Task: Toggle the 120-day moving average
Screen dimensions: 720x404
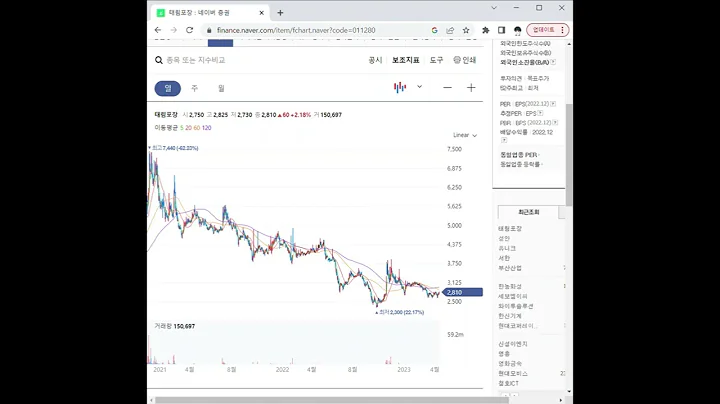Action: click(x=207, y=128)
